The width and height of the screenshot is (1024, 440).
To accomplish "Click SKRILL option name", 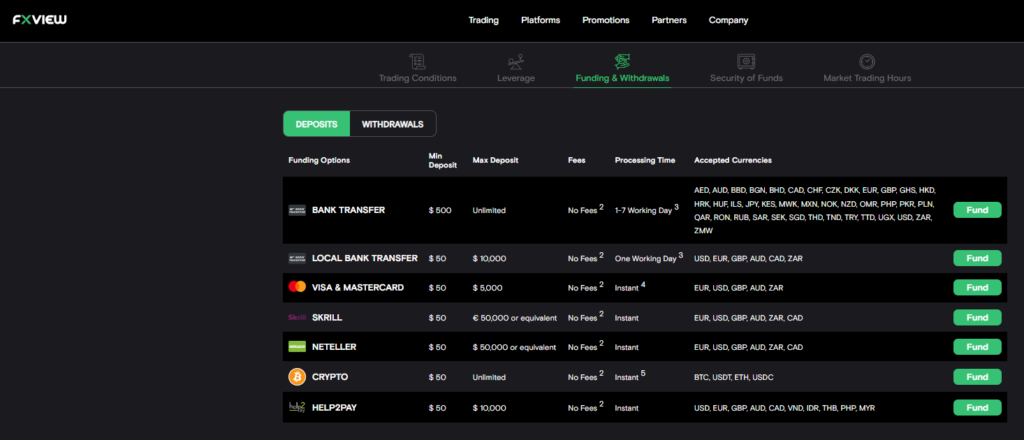I will click(x=327, y=317).
